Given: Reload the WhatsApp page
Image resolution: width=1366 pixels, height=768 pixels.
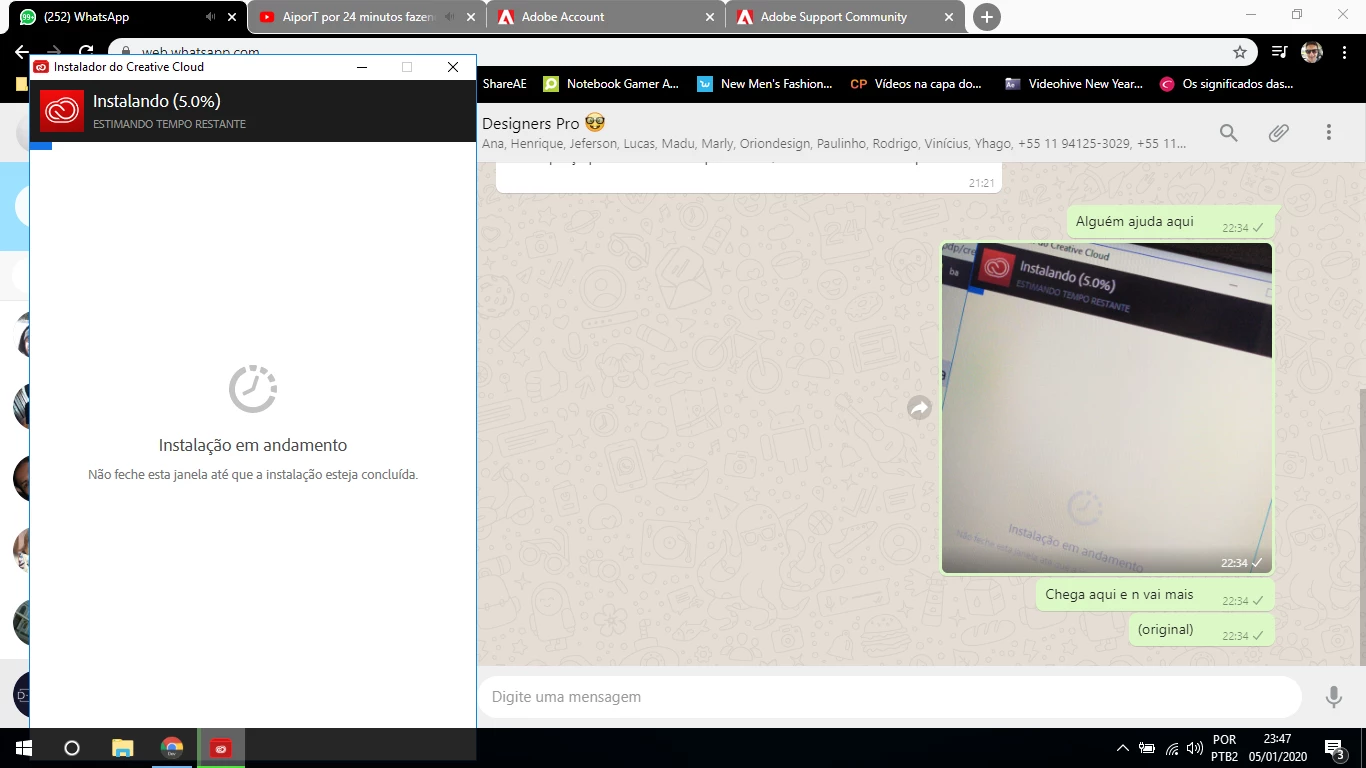Looking at the screenshot, I should coord(87,52).
